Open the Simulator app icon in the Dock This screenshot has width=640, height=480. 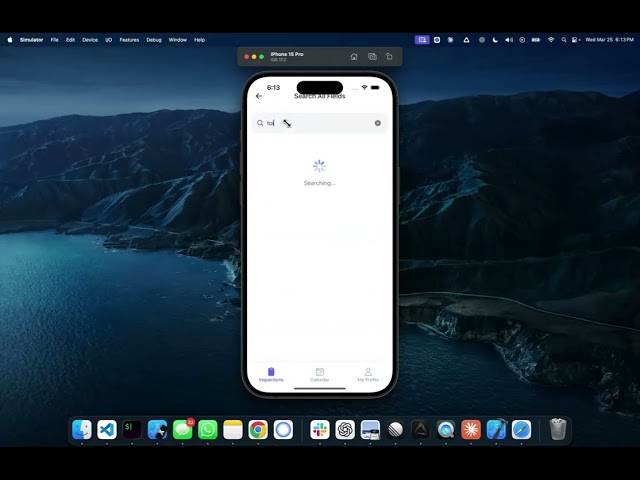[157, 429]
